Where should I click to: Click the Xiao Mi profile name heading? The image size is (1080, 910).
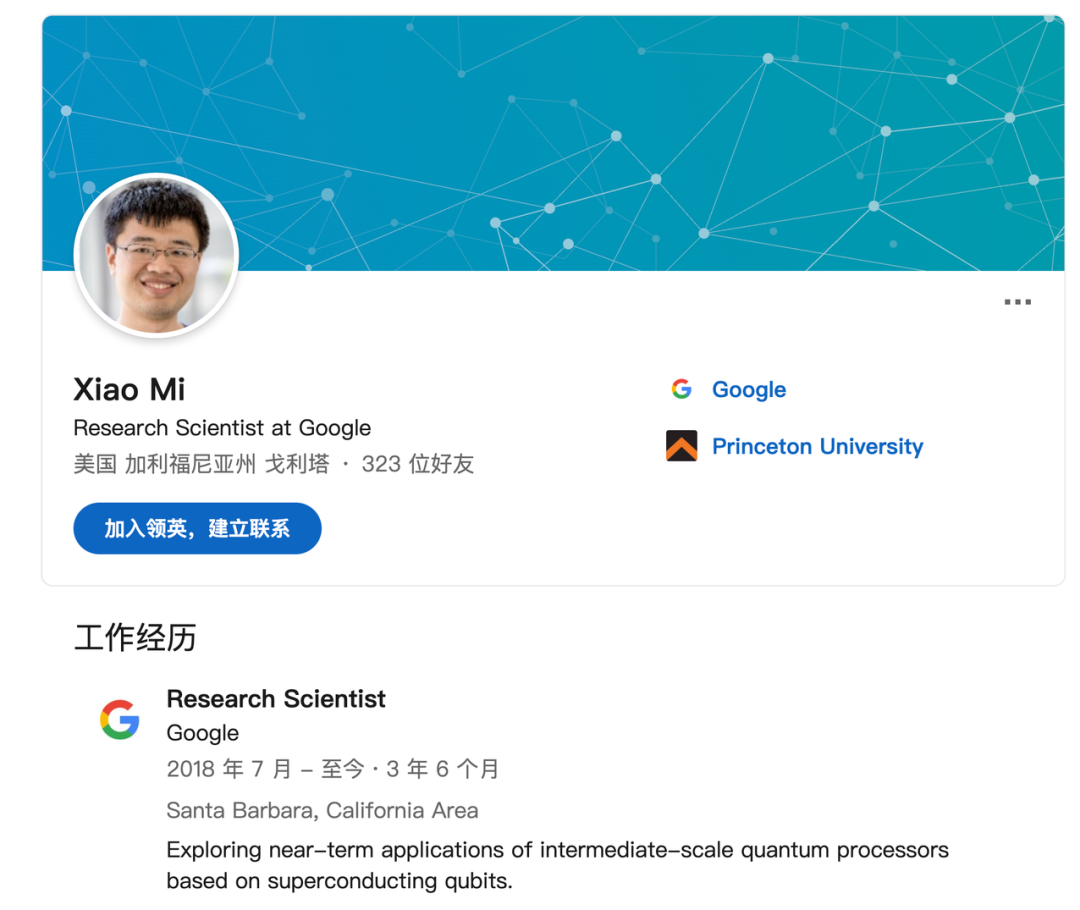coord(129,390)
